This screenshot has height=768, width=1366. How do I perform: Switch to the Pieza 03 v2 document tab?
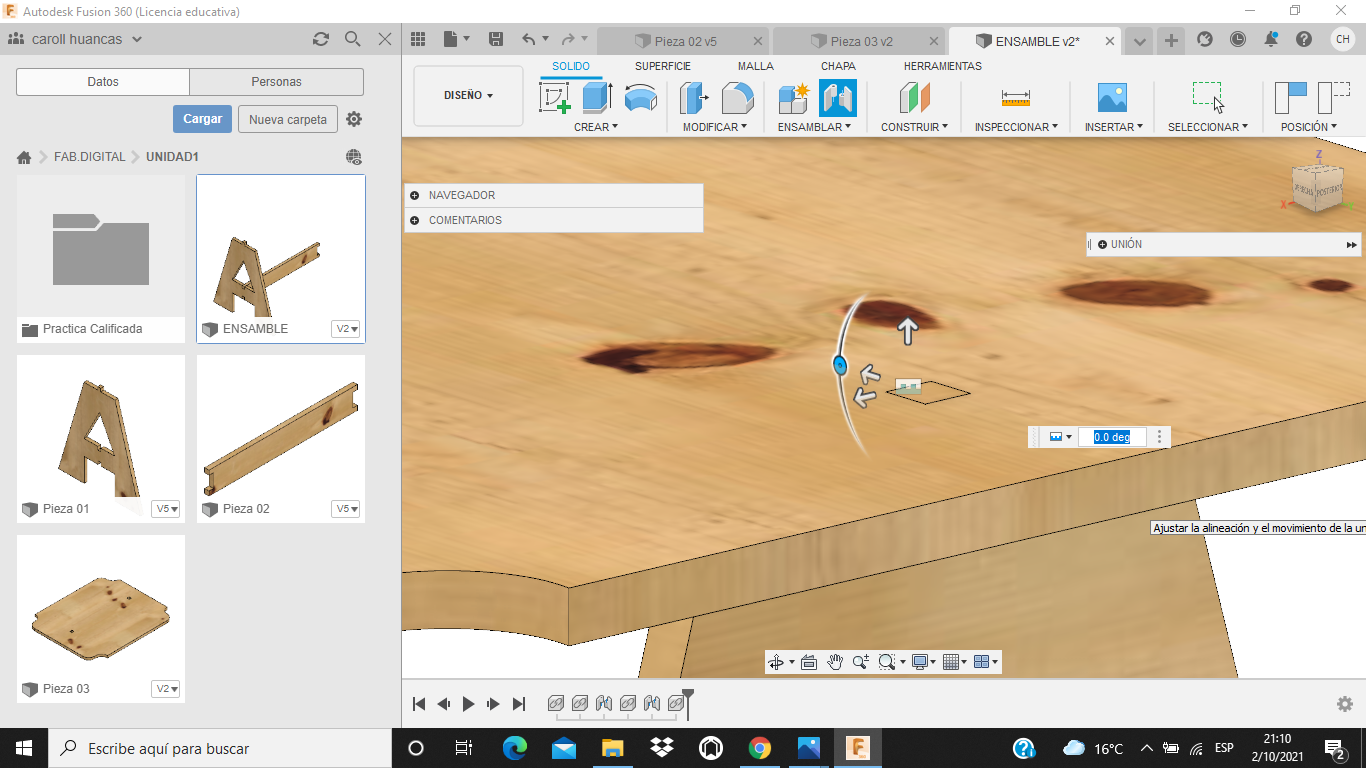(861, 41)
